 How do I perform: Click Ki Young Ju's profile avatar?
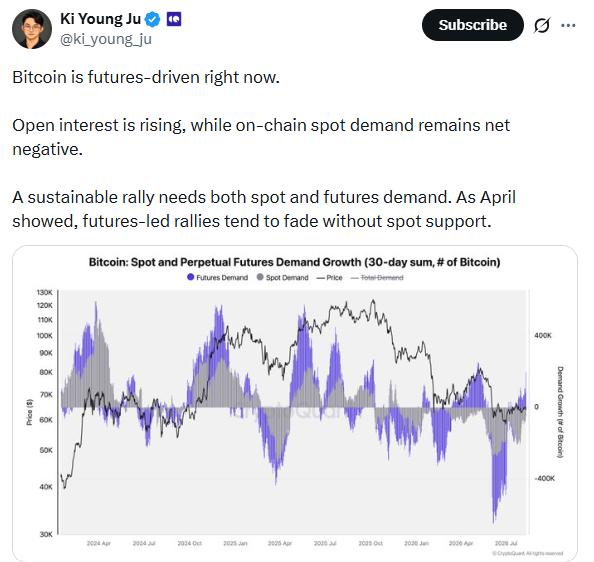[32, 29]
